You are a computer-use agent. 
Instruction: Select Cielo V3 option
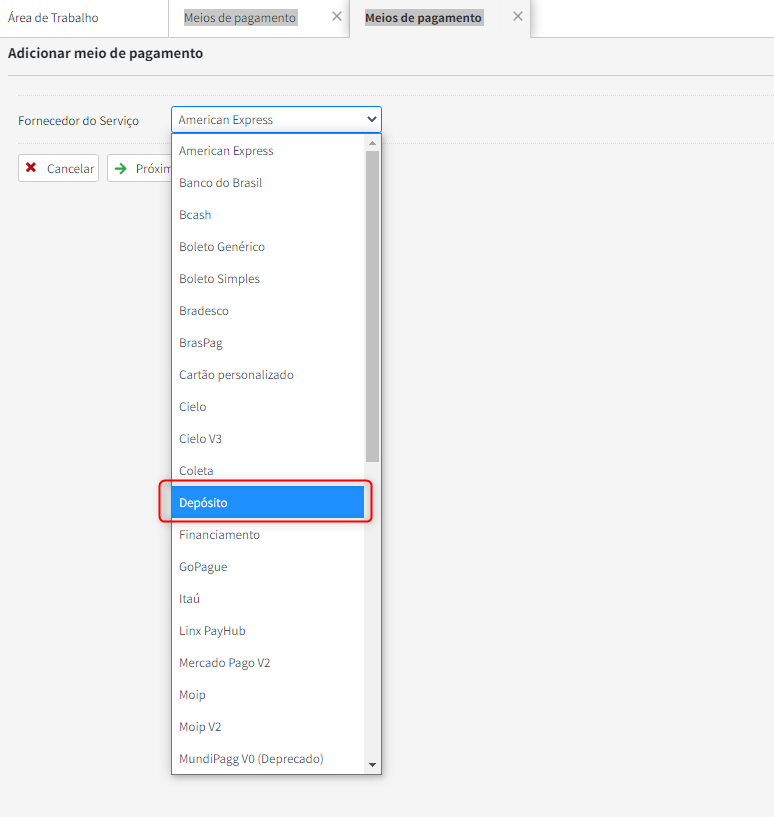pos(268,439)
